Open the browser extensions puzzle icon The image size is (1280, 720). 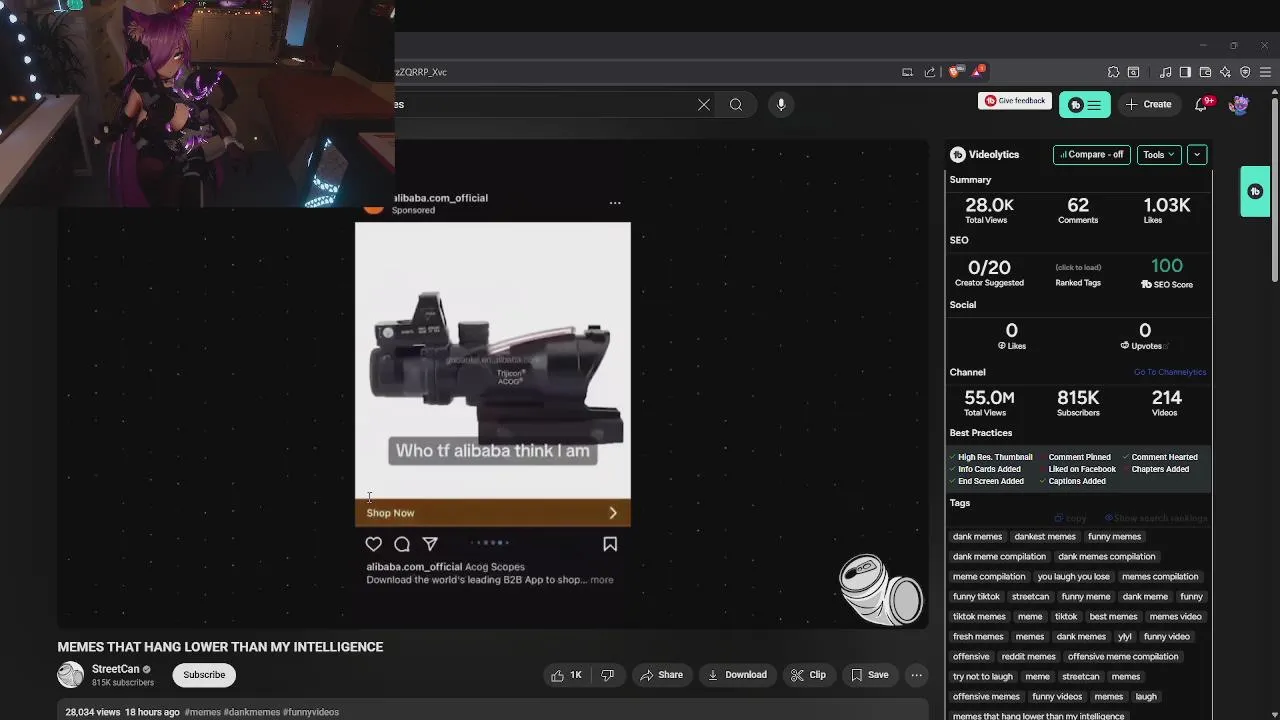coord(1113,72)
